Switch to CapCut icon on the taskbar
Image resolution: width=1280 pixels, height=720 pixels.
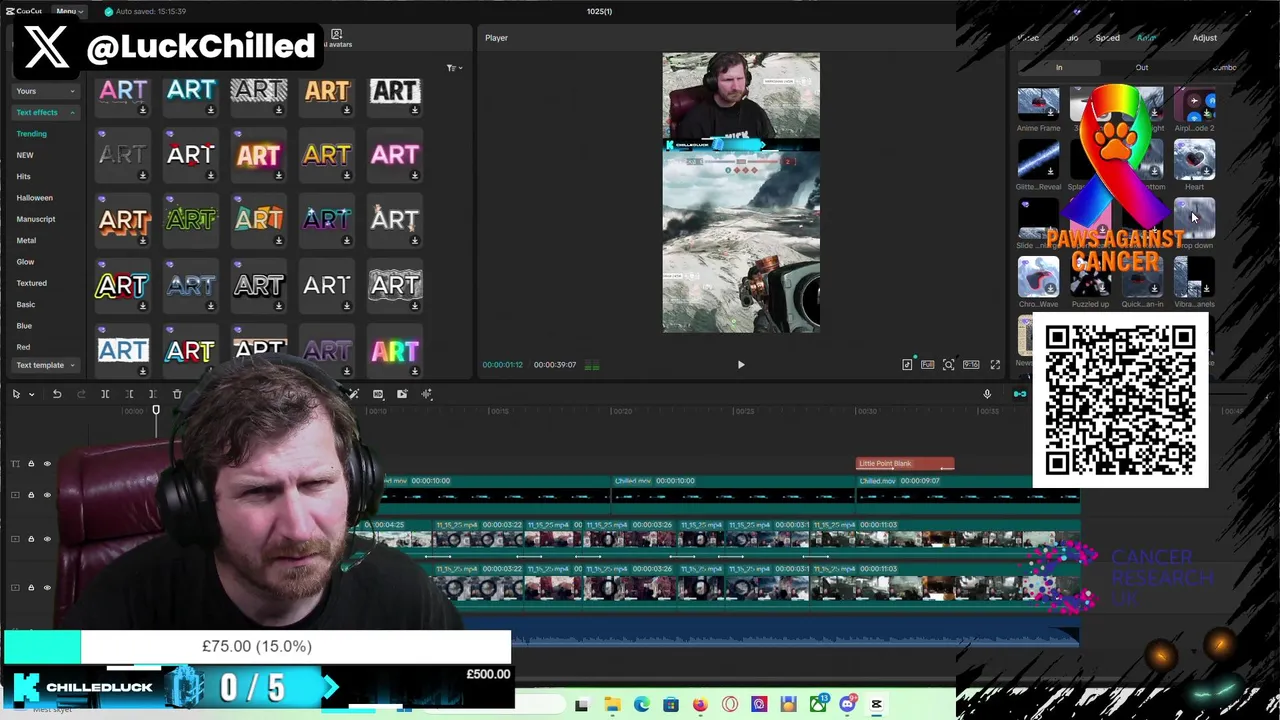876,705
